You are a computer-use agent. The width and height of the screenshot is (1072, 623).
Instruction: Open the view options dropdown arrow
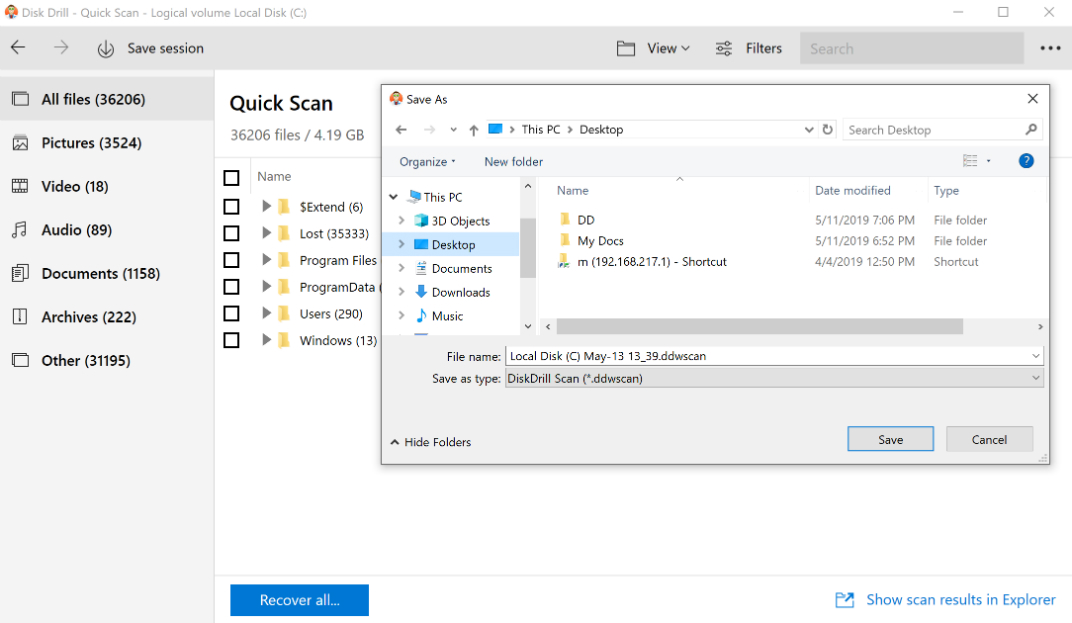click(x=989, y=161)
